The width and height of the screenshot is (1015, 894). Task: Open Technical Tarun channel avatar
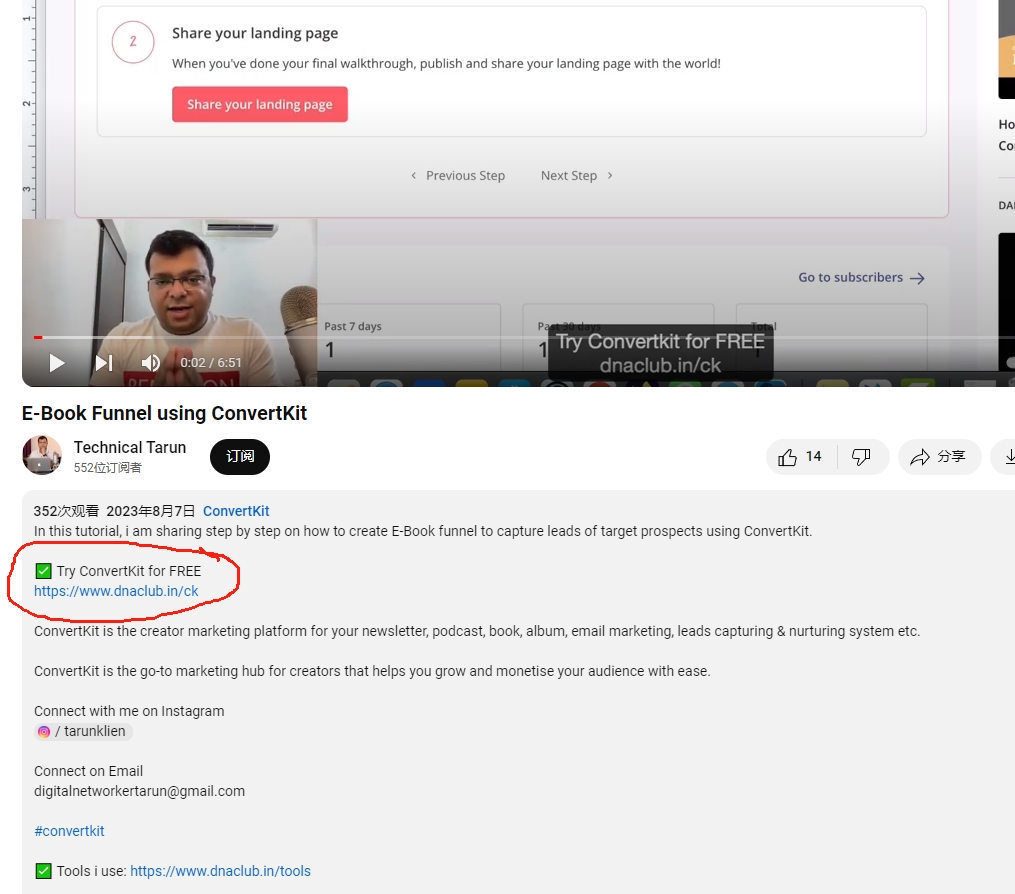(42, 455)
